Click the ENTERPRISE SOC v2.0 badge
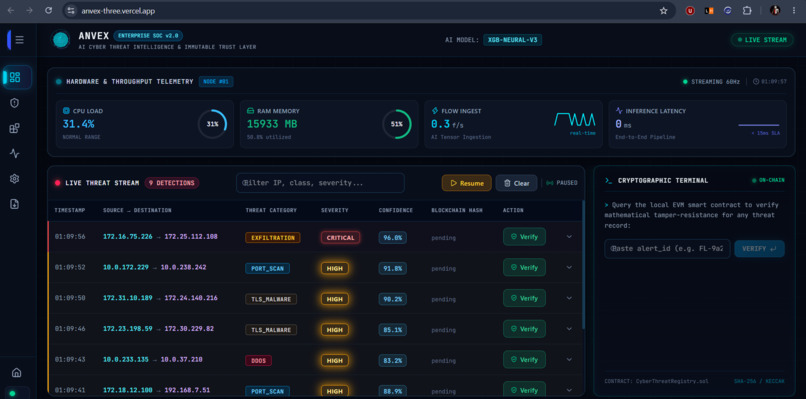Screen dimensions: 806x399 pyautogui.click(x=148, y=35)
